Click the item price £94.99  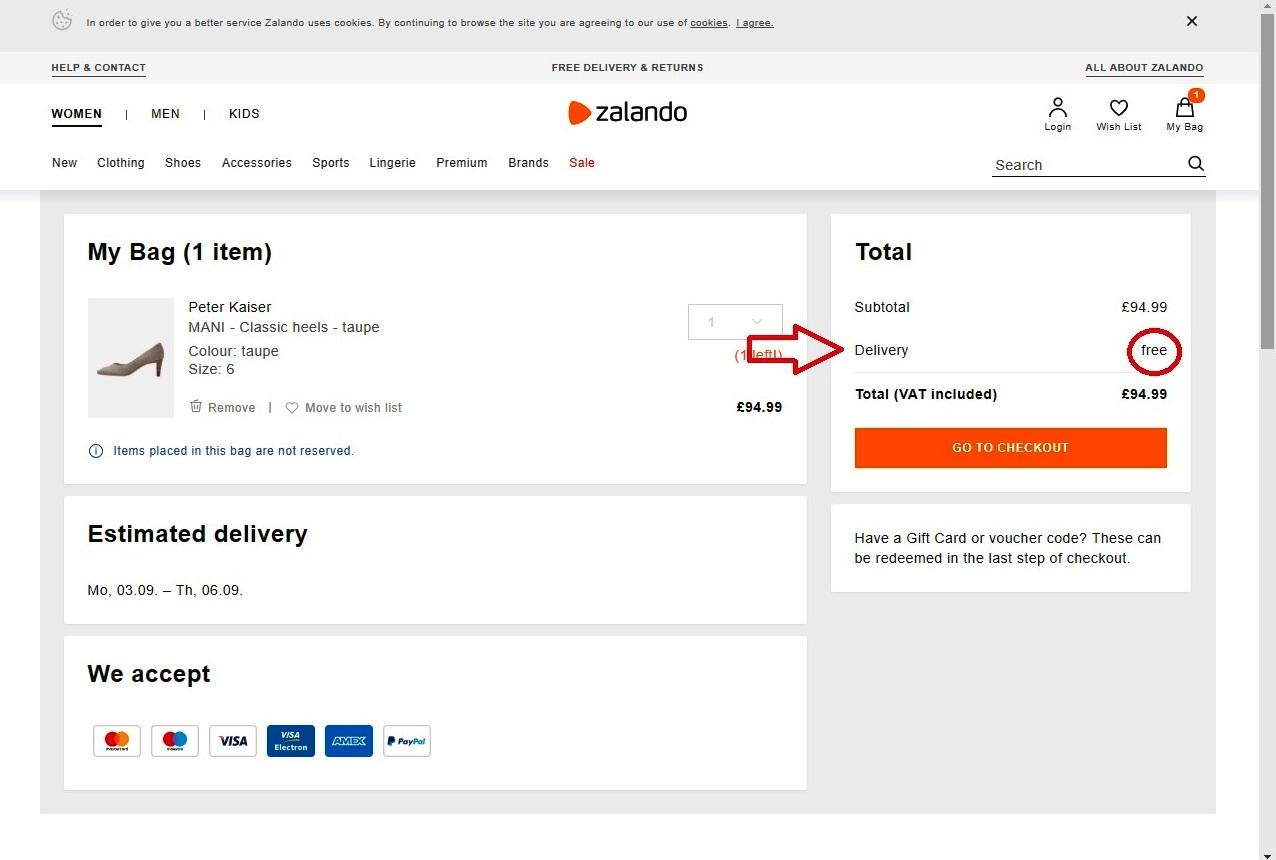point(759,407)
